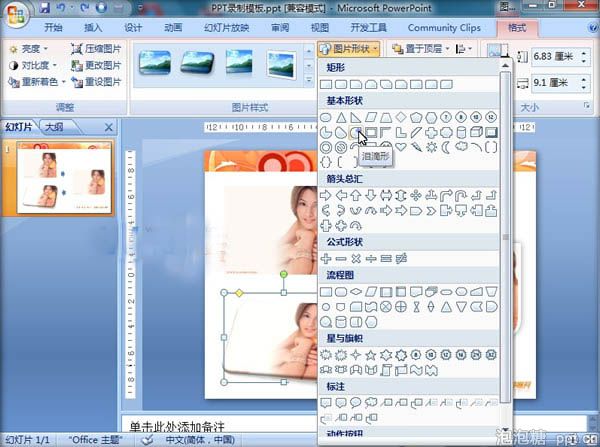Switch to the 开始 ribbon tab

point(53,28)
